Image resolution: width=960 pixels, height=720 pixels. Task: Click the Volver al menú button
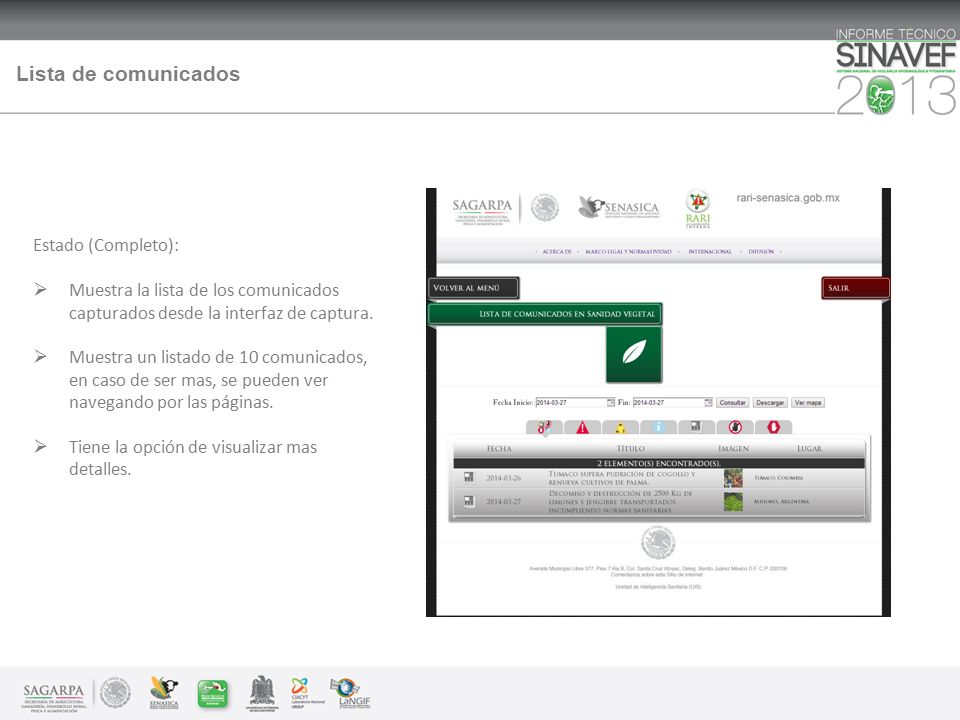point(474,288)
